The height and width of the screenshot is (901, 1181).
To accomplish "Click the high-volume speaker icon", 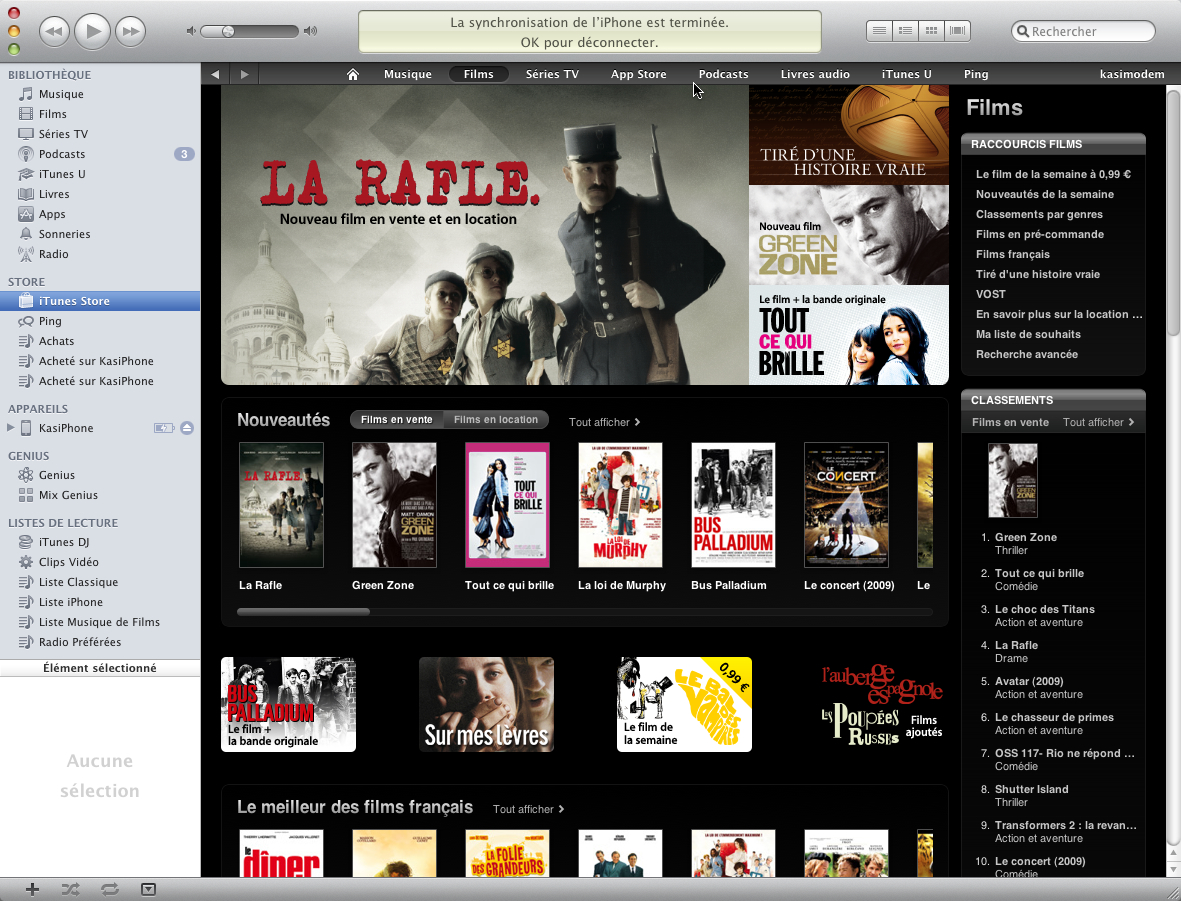I will [x=310, y=31].
